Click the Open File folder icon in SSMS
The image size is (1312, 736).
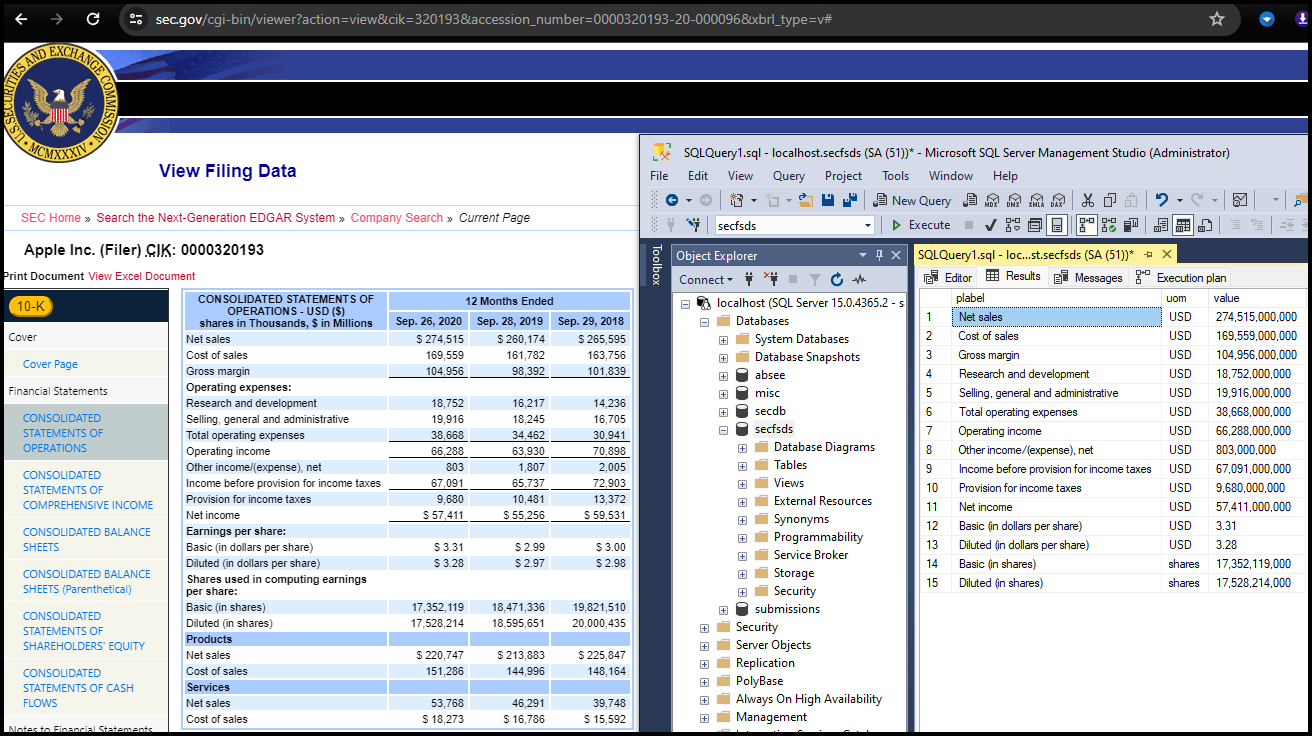(x=805, y=200)
